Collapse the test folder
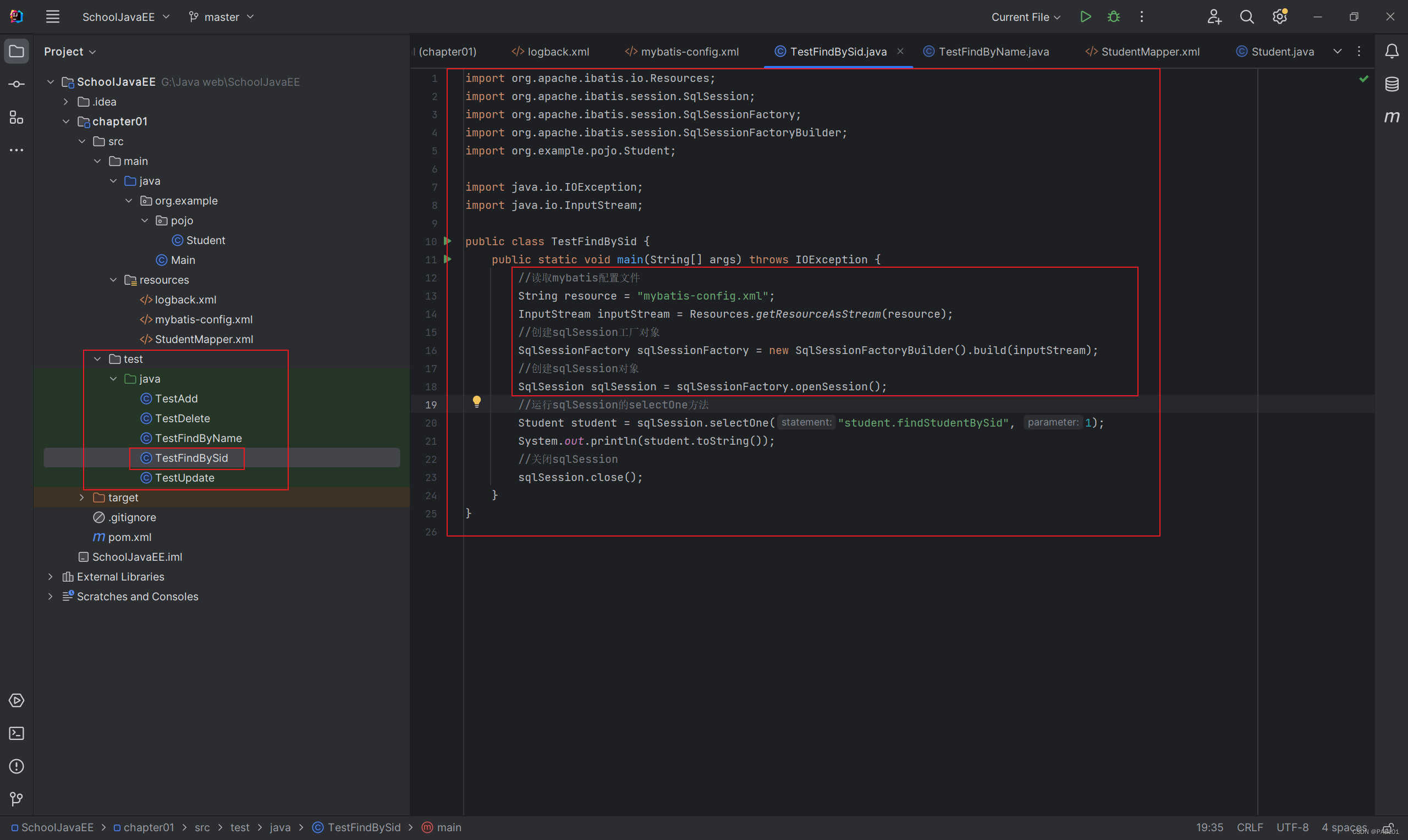The width and height of the screenshot is (1408, 840). click(97, 360)
